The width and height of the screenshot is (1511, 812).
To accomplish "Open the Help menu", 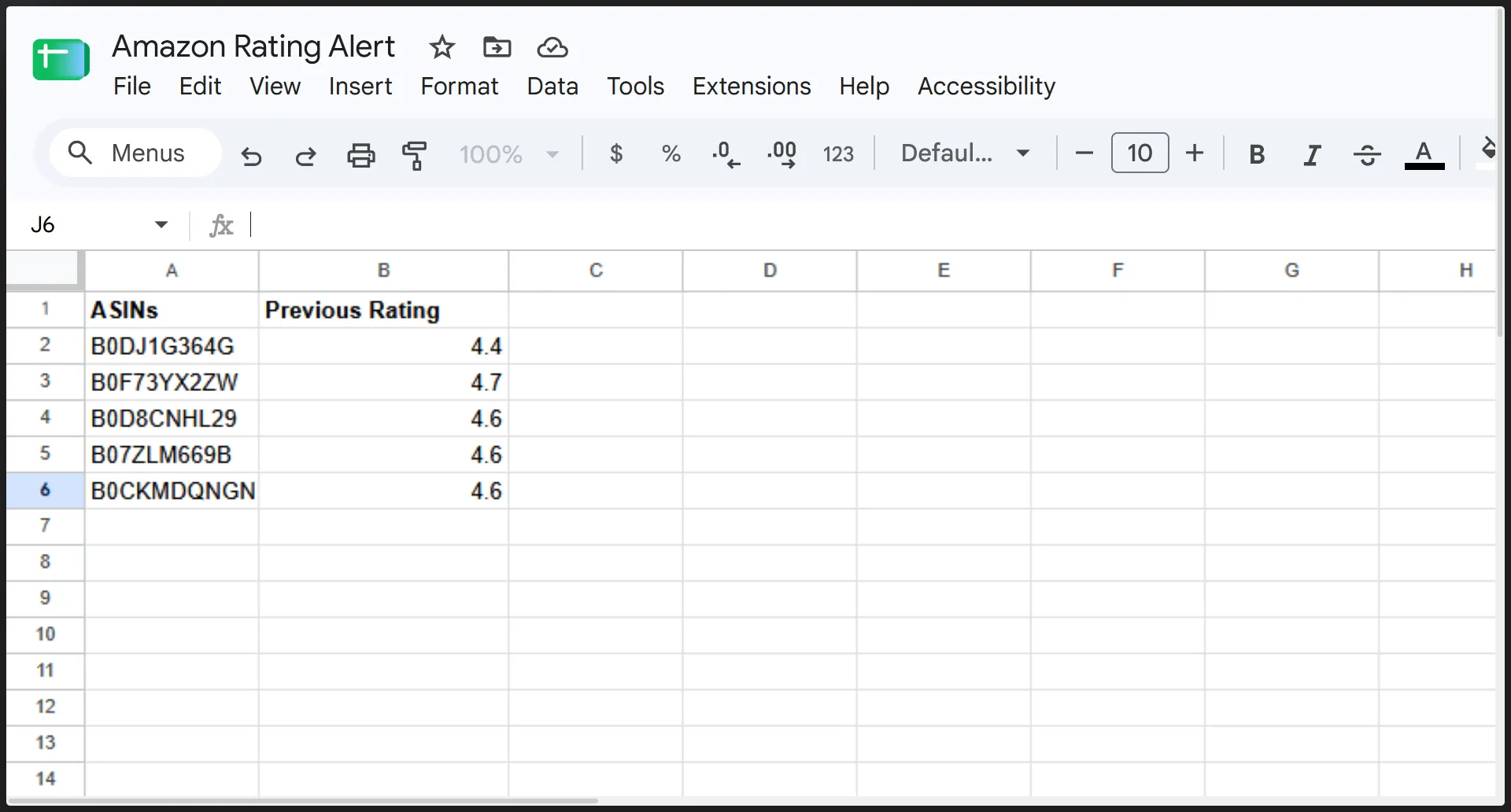I will [x=864, y=86].
